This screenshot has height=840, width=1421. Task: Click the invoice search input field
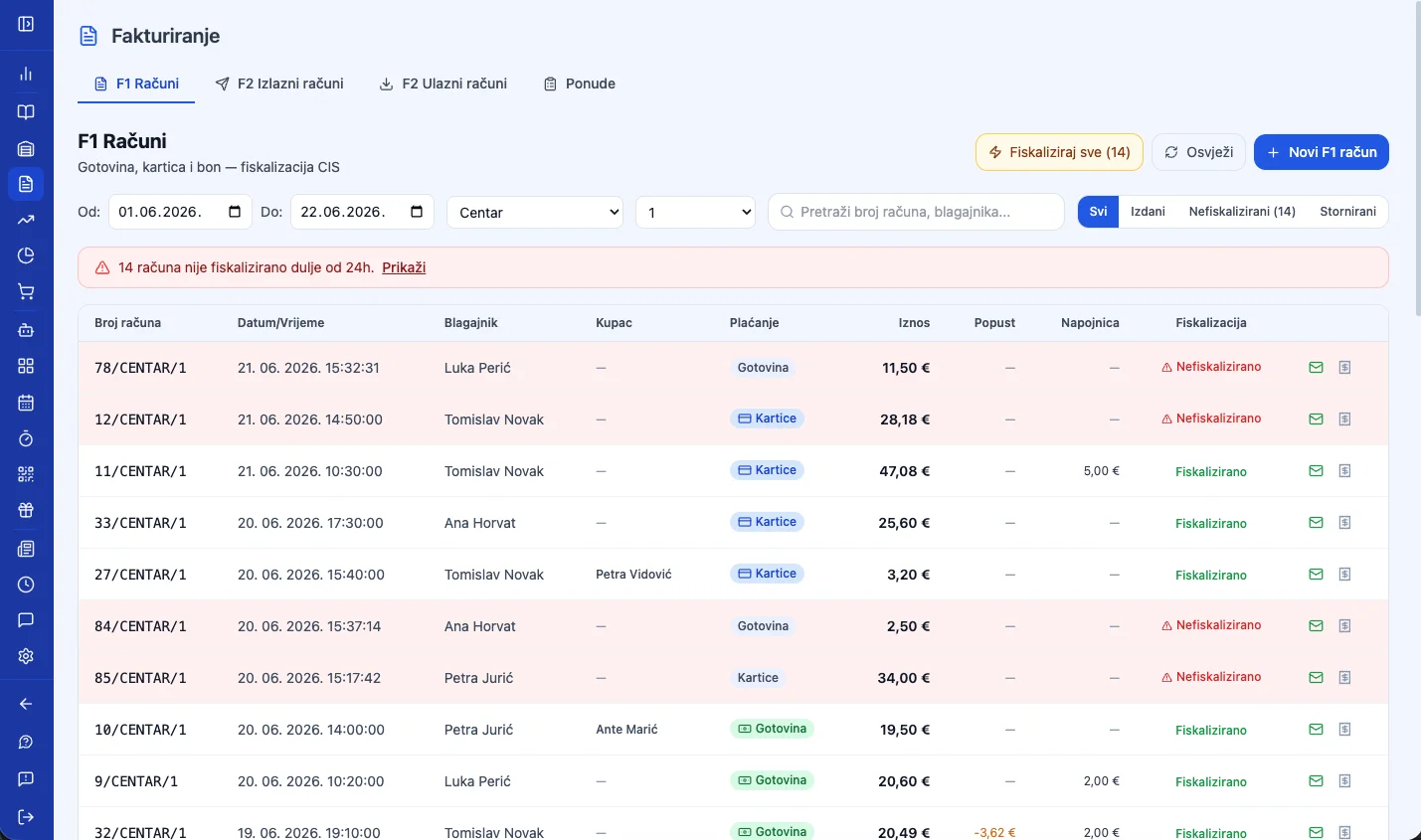[916, 212]
